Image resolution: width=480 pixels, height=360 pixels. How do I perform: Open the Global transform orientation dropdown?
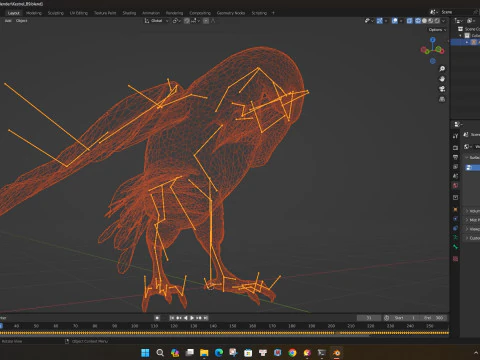156,21
